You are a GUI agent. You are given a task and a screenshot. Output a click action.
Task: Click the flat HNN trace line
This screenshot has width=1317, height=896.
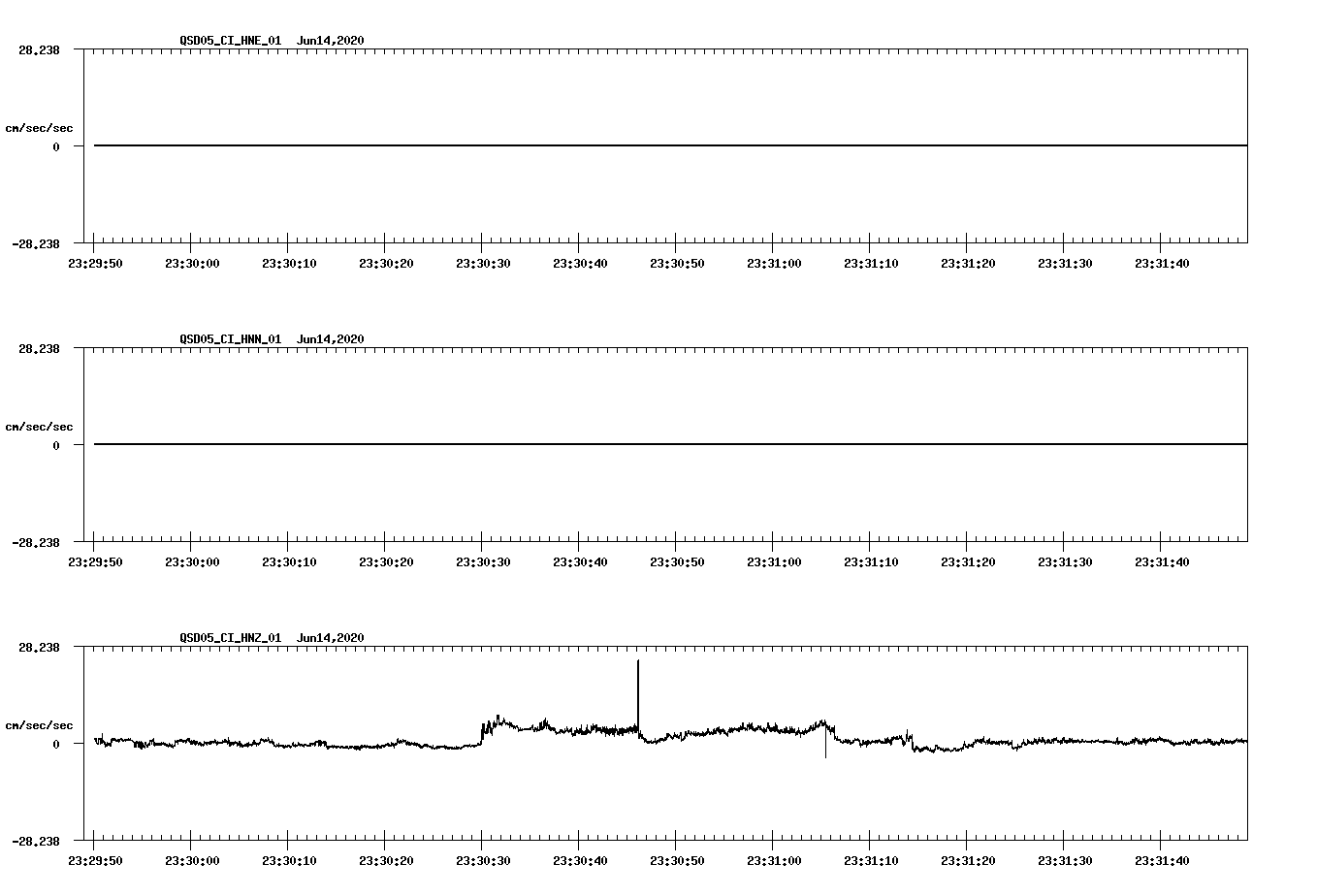click(670, 444)
